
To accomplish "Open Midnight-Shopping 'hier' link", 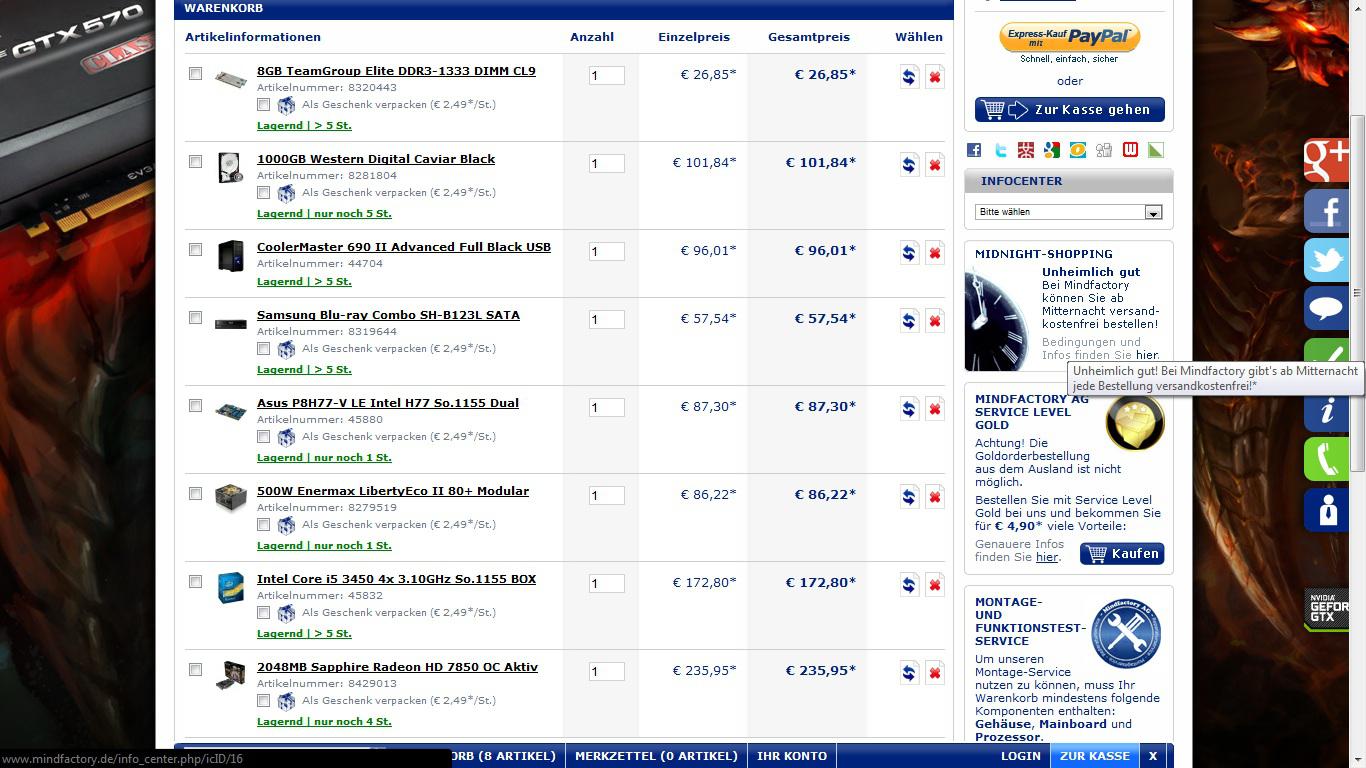I will (x=1147, y=355).
